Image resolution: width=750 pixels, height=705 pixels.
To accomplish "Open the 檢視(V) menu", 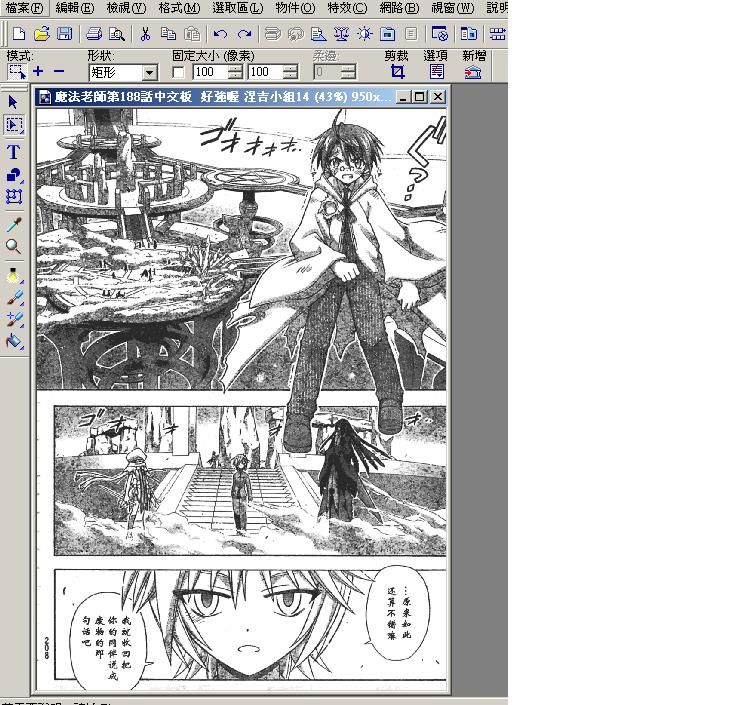I will [126, 8].
